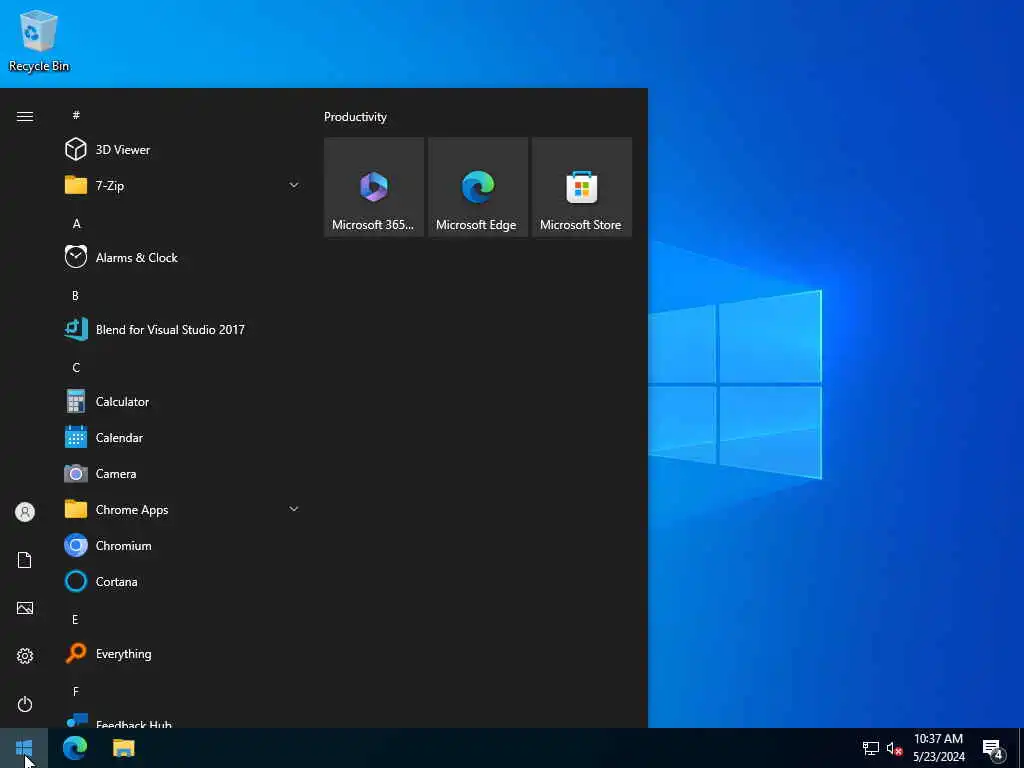Expand the Chrome Apps chevron

click(294, 509)
